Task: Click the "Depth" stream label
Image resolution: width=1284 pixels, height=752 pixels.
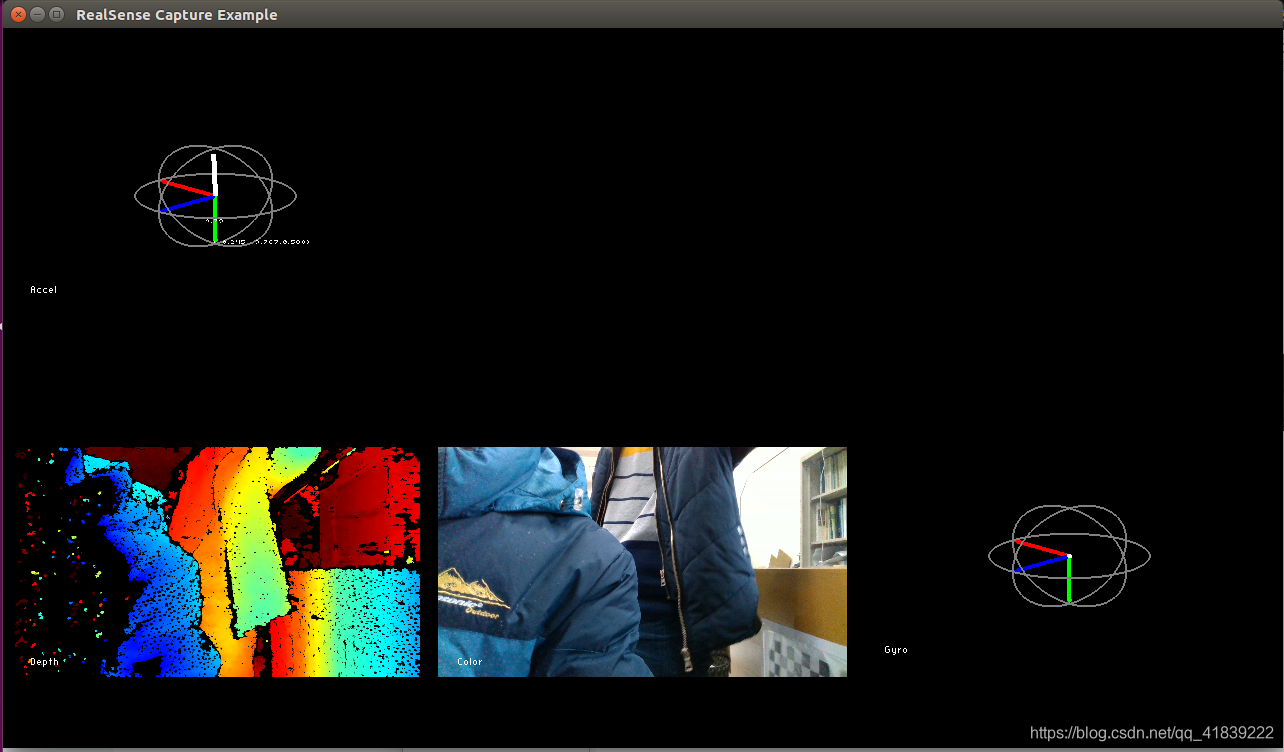Action: pos(44,662)
